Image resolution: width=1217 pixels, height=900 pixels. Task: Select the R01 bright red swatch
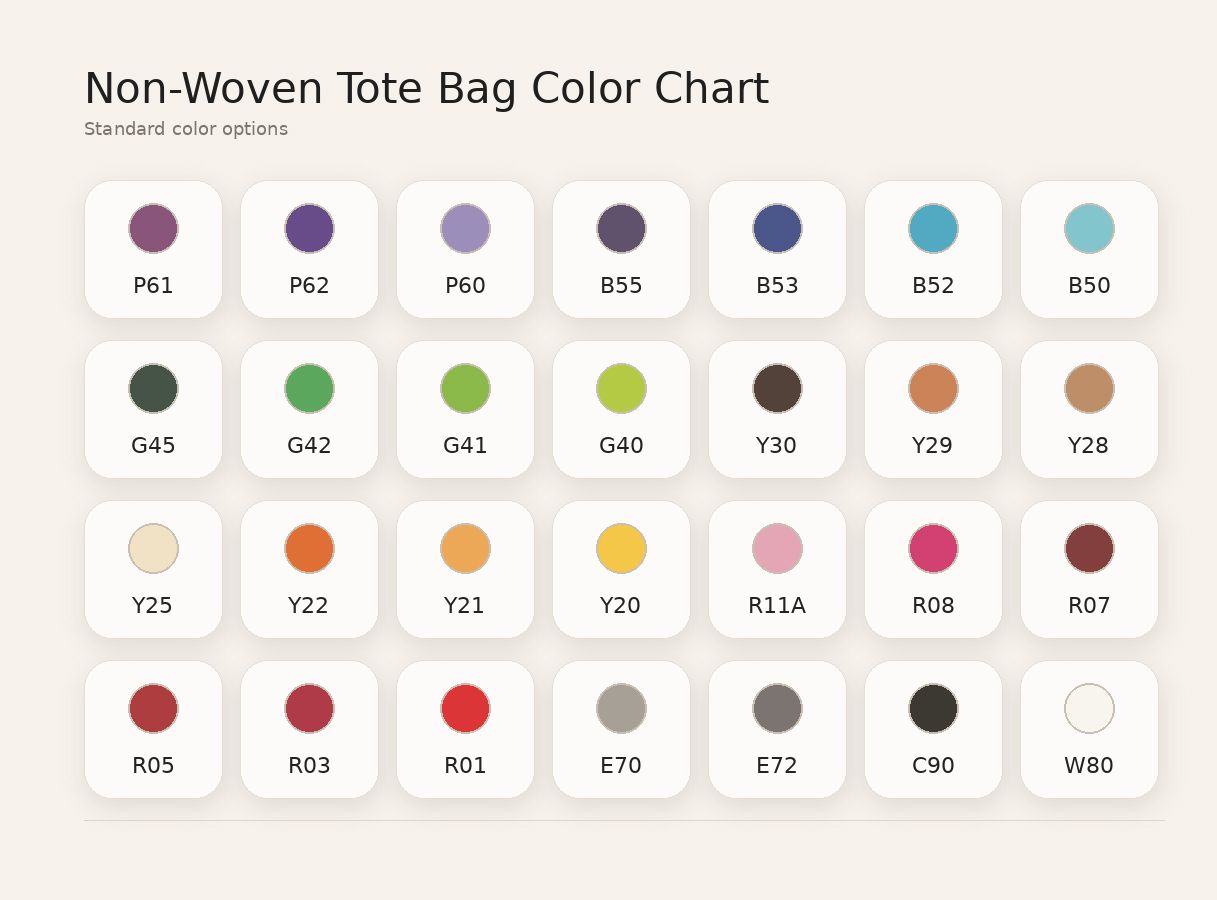465,708
